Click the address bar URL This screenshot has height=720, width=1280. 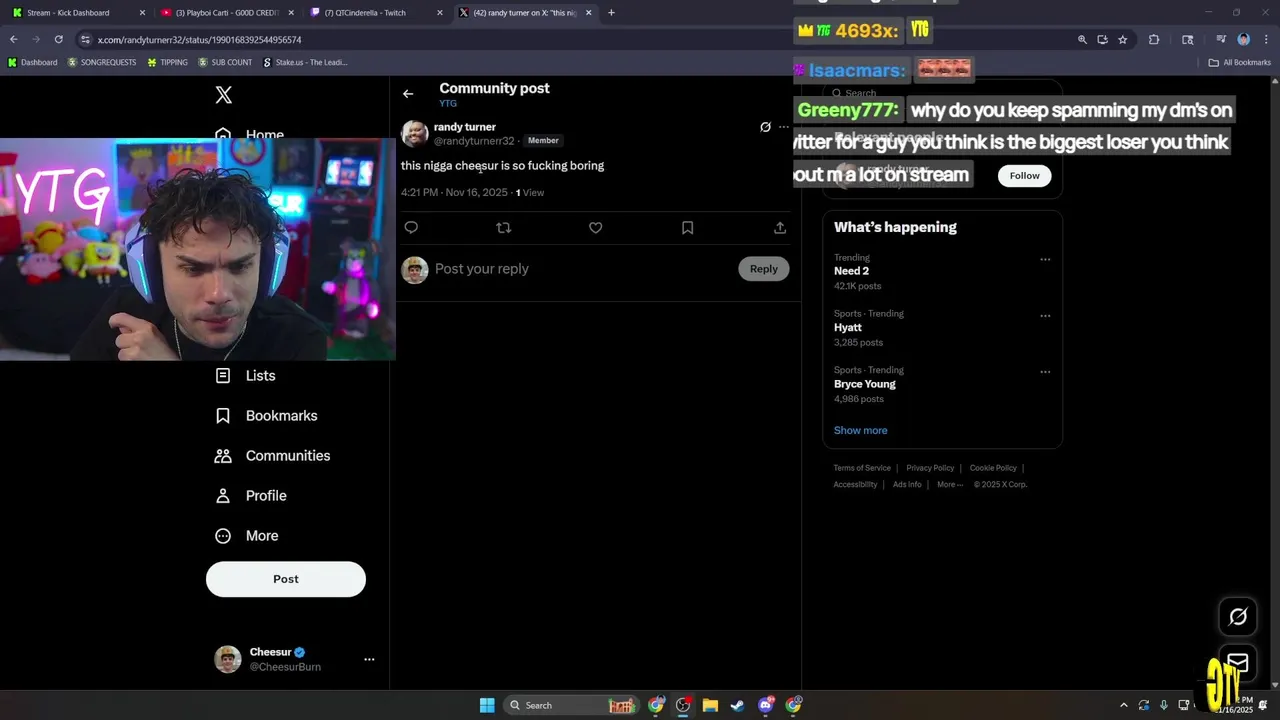[x=199, y=40]
